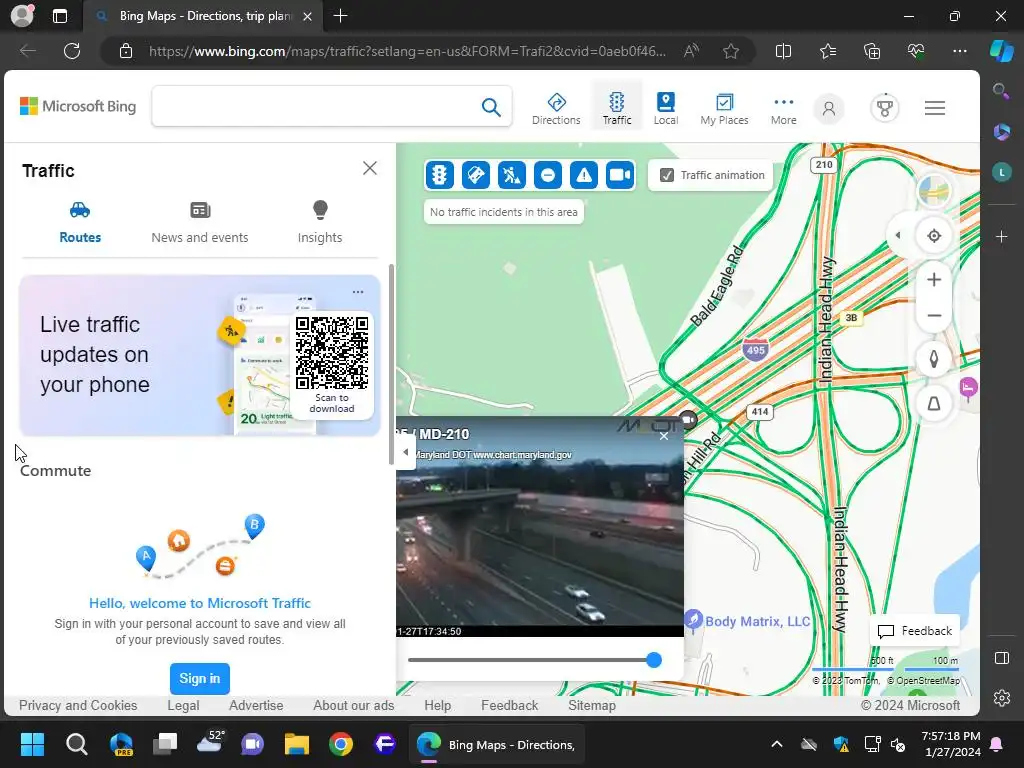Toggle the road construction incidents filter
This screenshot has height=768, width=1024.
click(511, 175)
